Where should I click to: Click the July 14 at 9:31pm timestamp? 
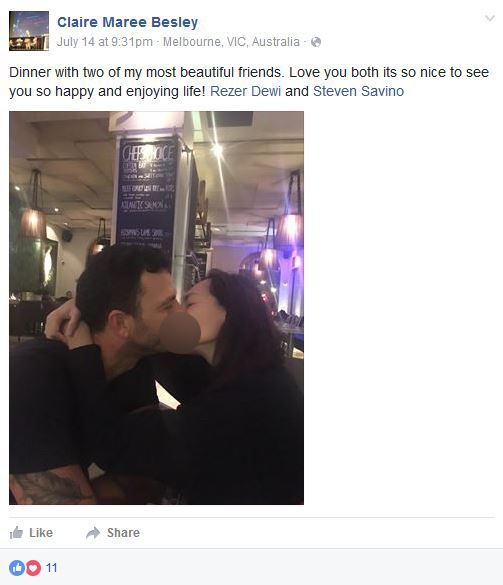pyautogui.click(x=105, y=42)
